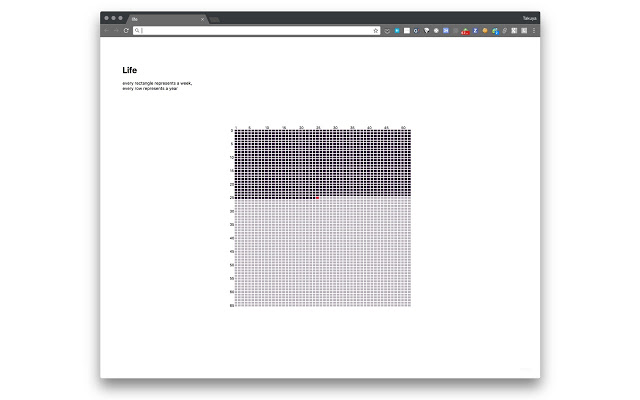Click the chain link extension icon
Image resolution: width=640 pixels, height=400 pixels.
point(505,31)
